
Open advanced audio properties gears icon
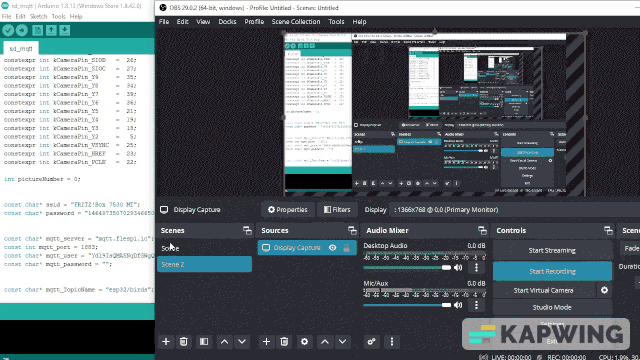(371, 342)
